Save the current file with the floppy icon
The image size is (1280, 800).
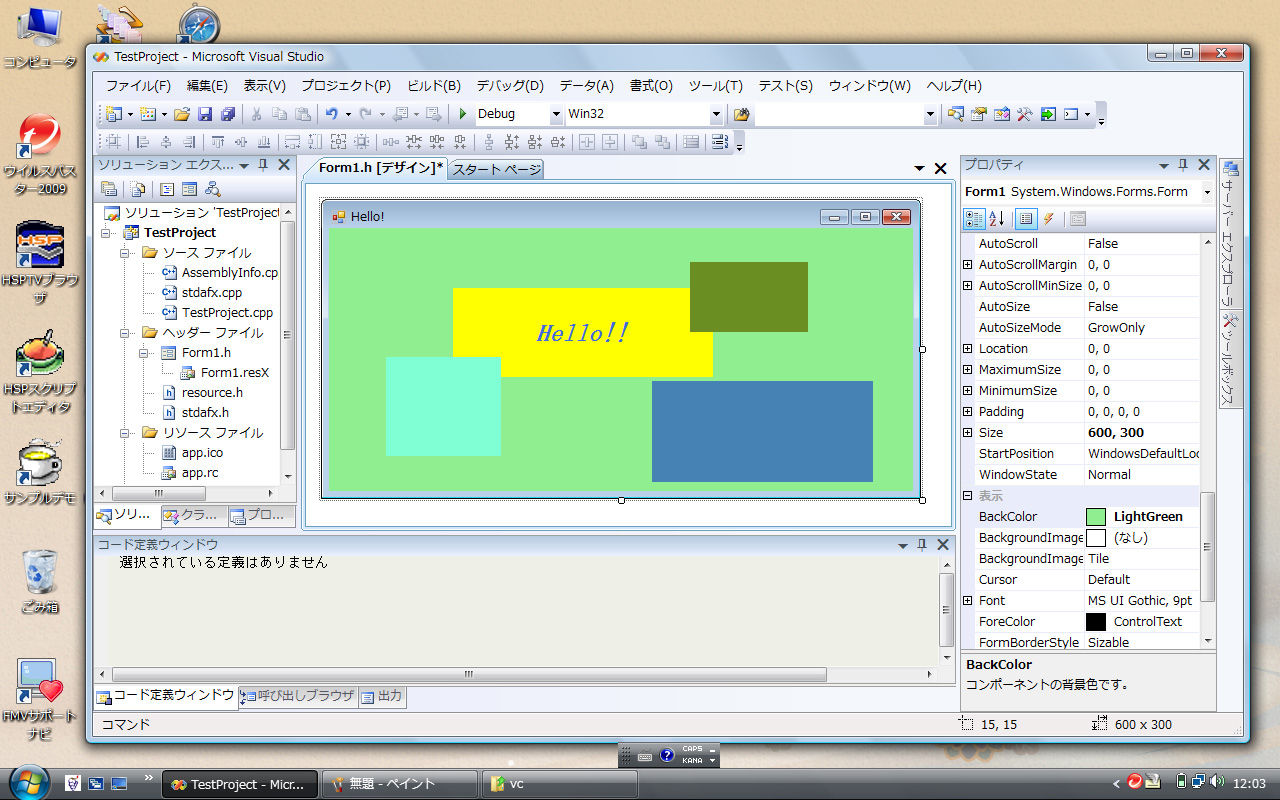204,114
